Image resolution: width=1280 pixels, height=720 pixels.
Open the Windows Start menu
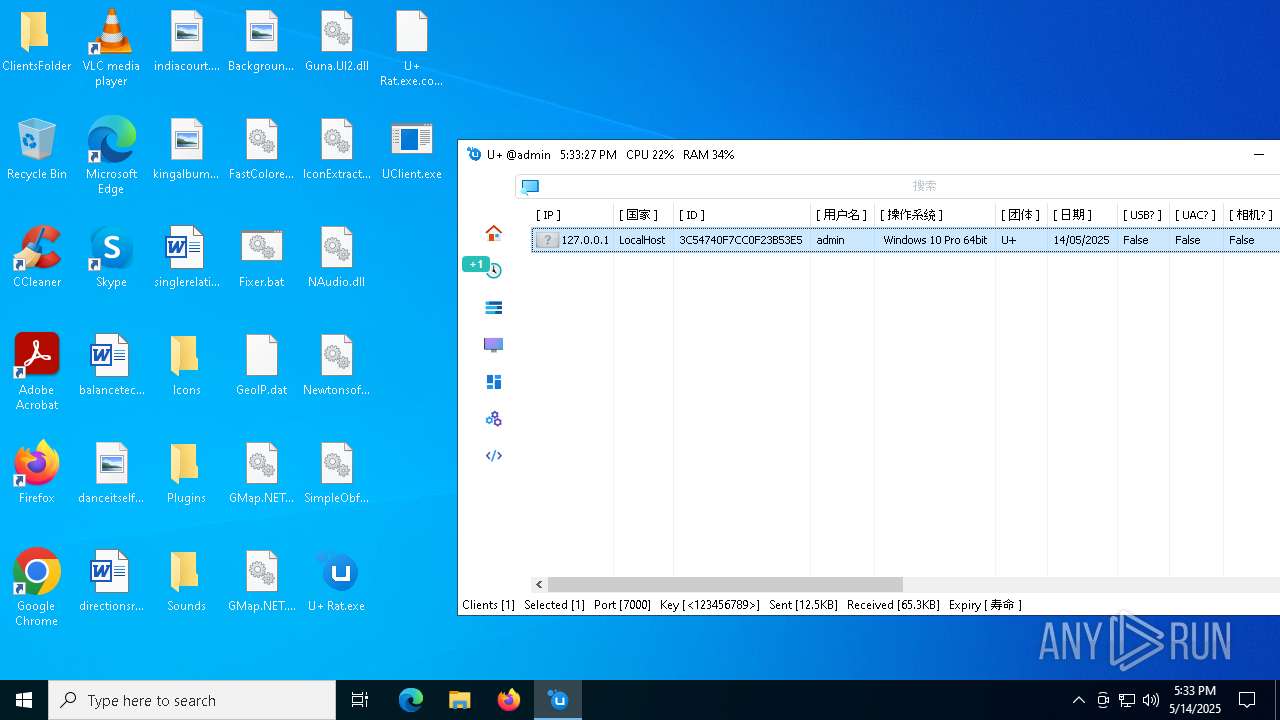pos(24,700)
